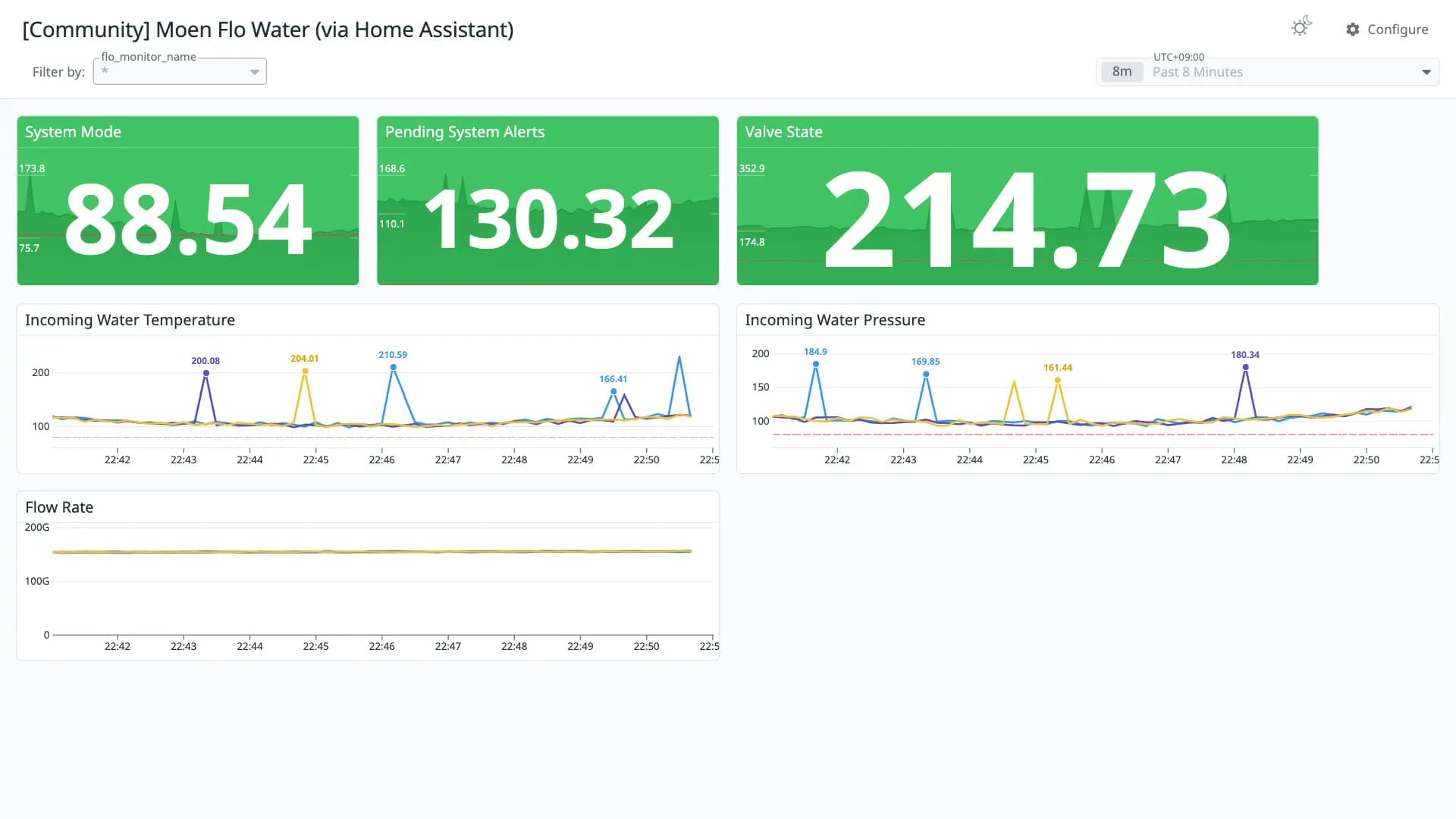Screen dimensions: 1456x819
Task: Click the 352.9 label in Valve State
Action: [752, 168]
